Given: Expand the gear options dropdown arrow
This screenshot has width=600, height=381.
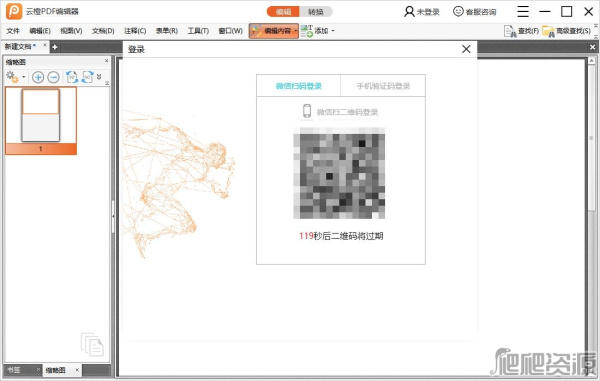Looking at the screenshot, I should click(24, 77).
